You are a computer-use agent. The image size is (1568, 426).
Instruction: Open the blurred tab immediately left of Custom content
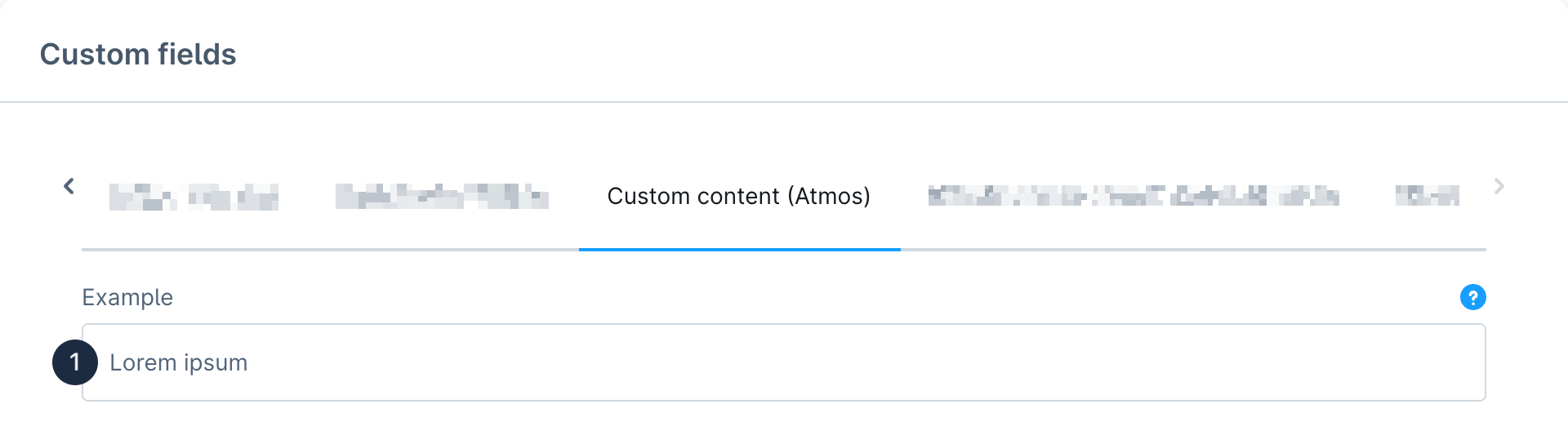pos(442,197)
